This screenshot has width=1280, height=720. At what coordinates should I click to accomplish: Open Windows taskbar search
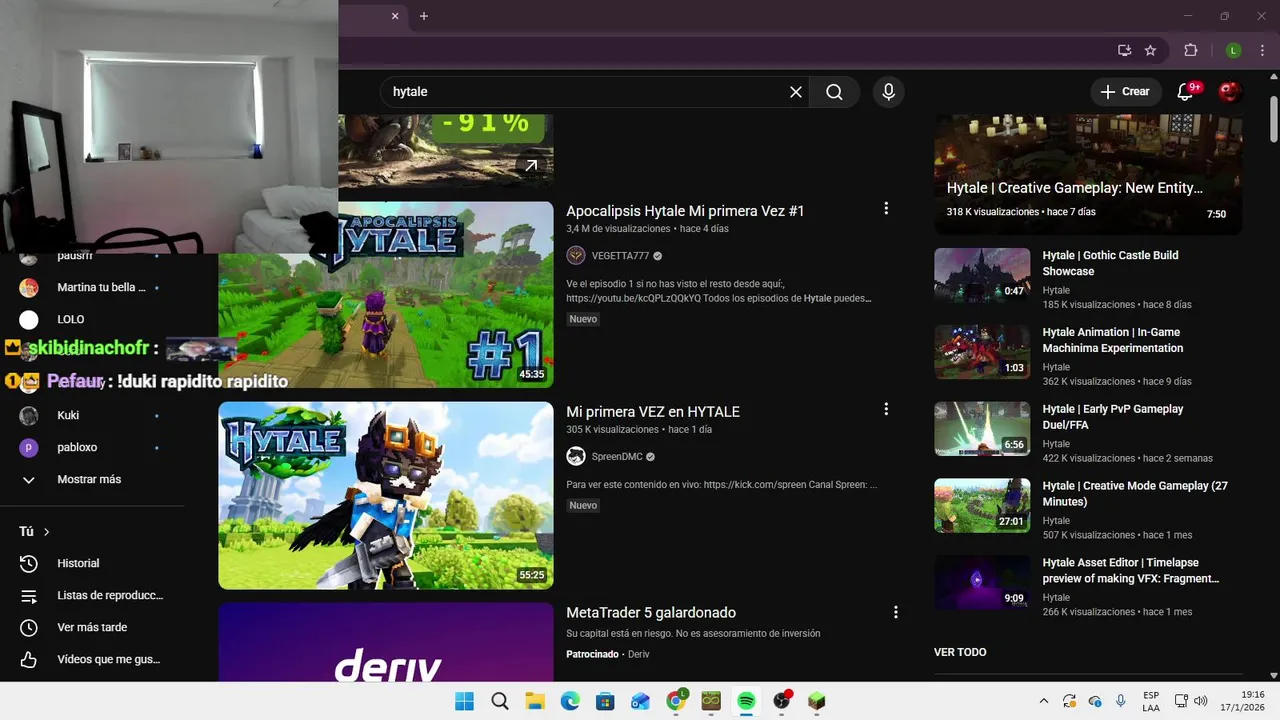tap(500, 701)
